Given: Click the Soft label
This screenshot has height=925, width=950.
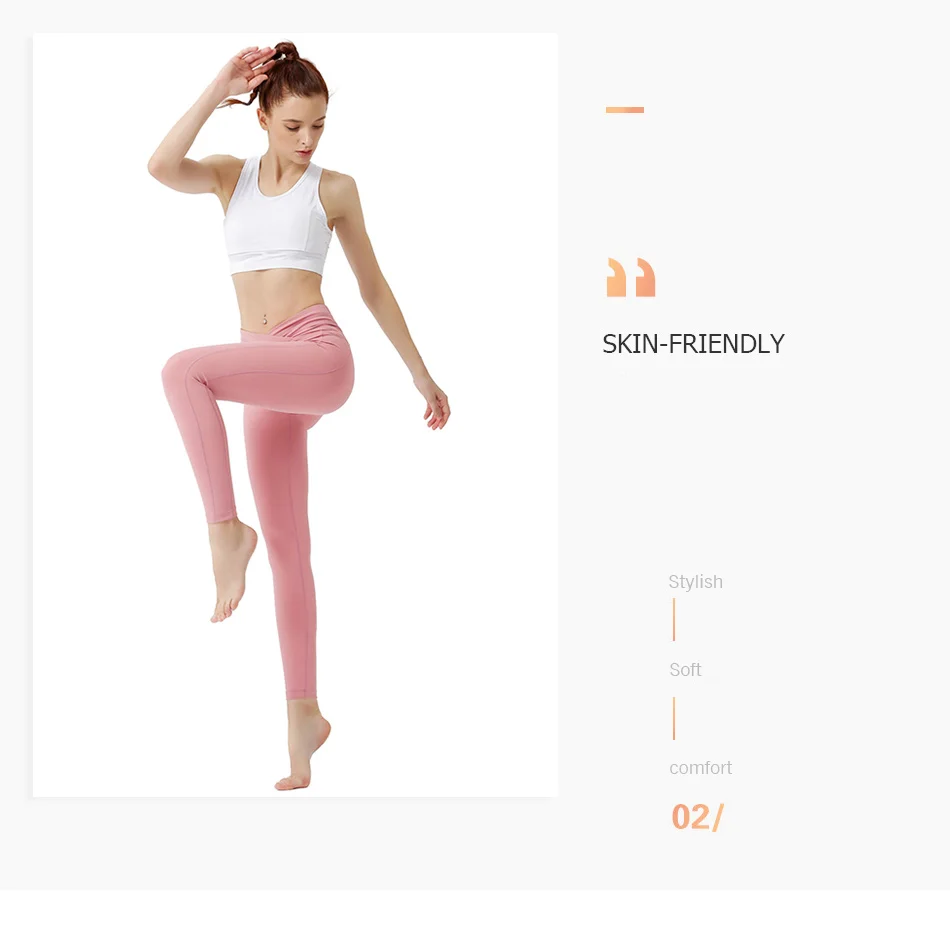Looking at the screenshot, I should [685, 669].
